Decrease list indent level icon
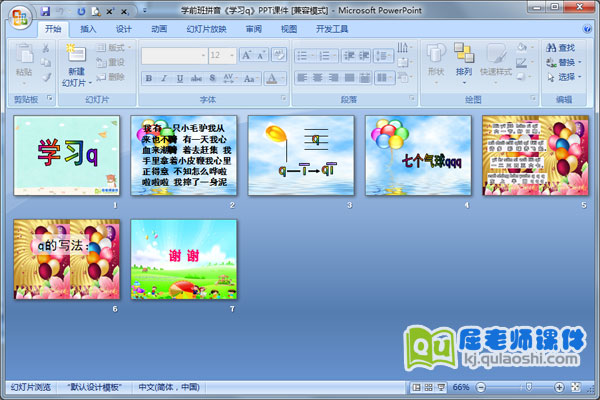The image size is (600, 400). pyautogui.click(x=349, y=56)
